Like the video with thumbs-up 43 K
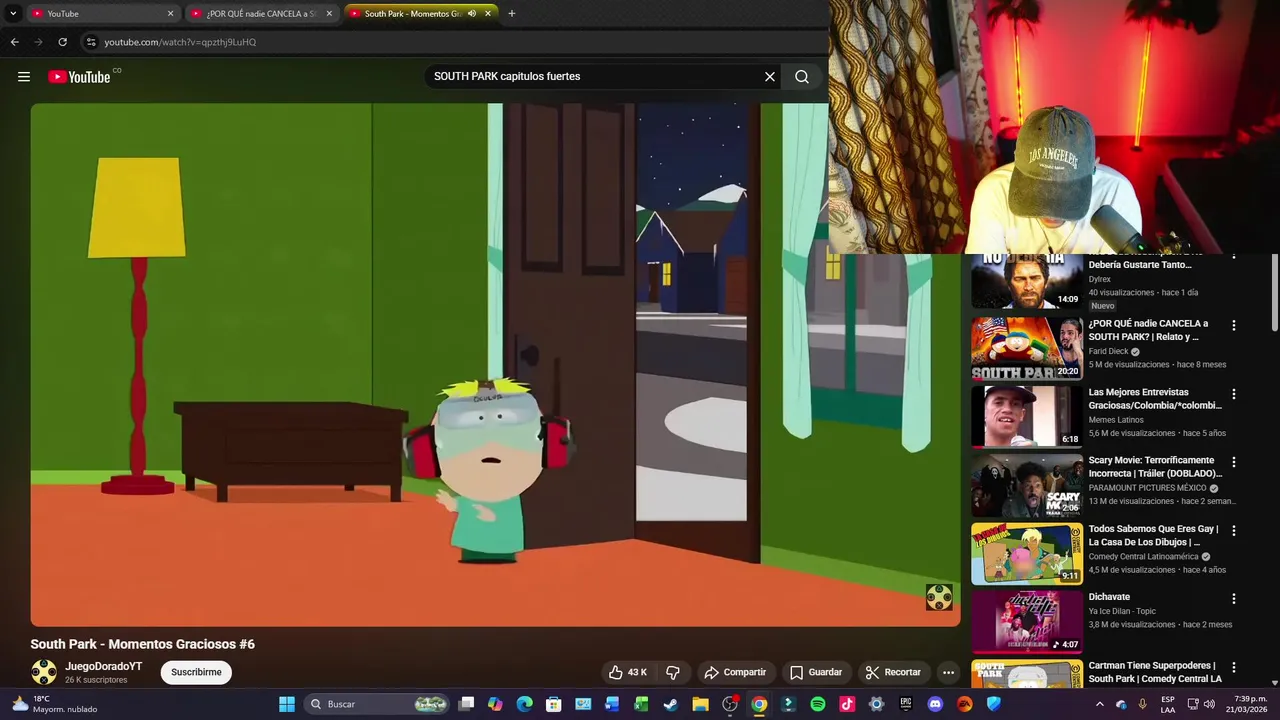This screenshot has width=1280, height=720. [628, 672]
